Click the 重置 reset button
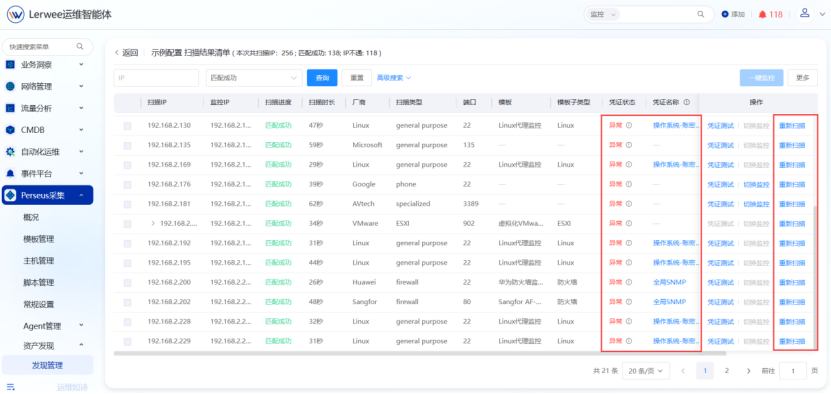 click(357, 78)
